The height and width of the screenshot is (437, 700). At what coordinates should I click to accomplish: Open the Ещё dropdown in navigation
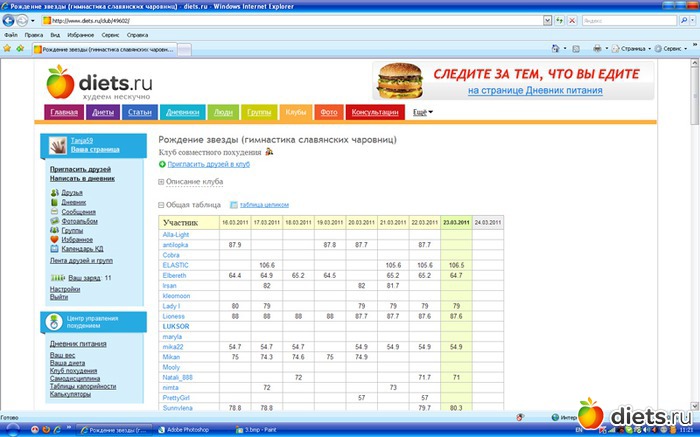(x=423, y=112)
